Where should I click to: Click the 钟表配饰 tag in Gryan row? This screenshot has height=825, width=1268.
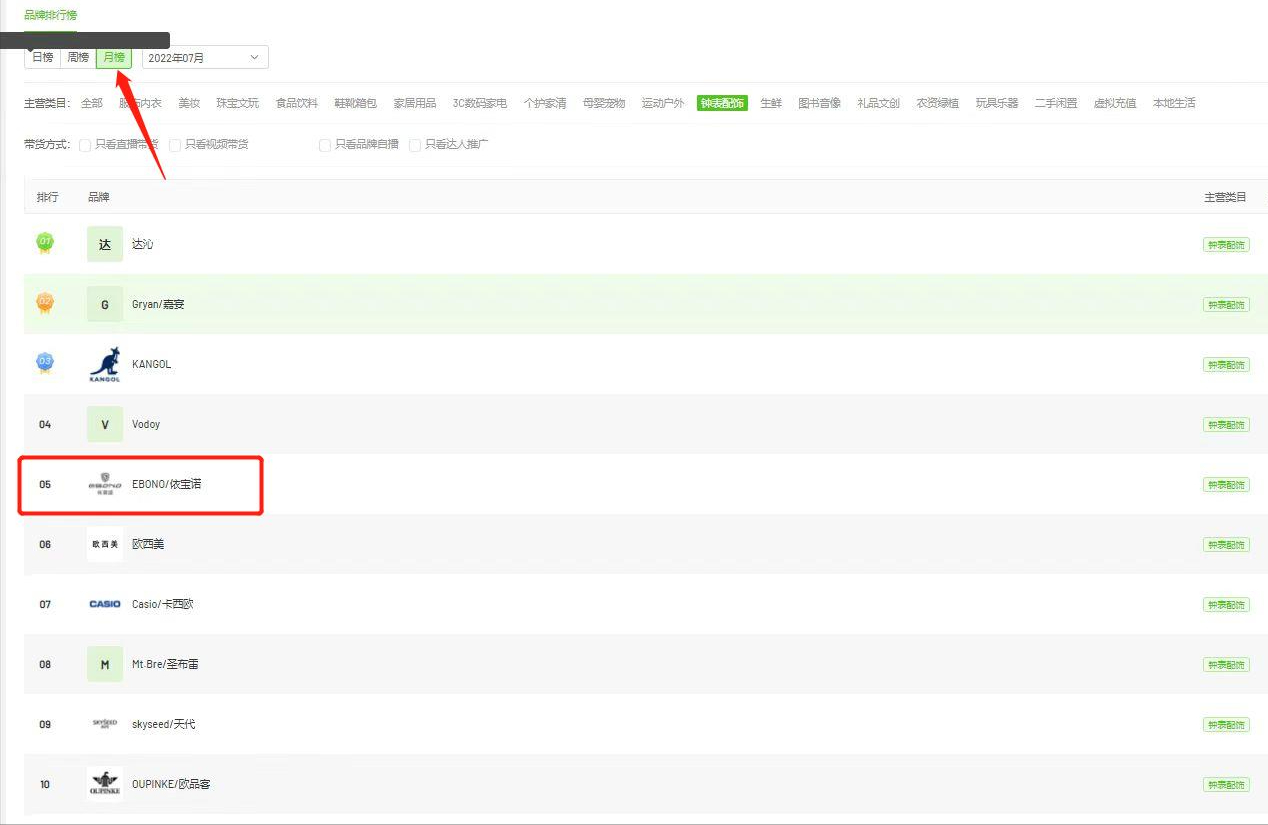pos(1226,305)
